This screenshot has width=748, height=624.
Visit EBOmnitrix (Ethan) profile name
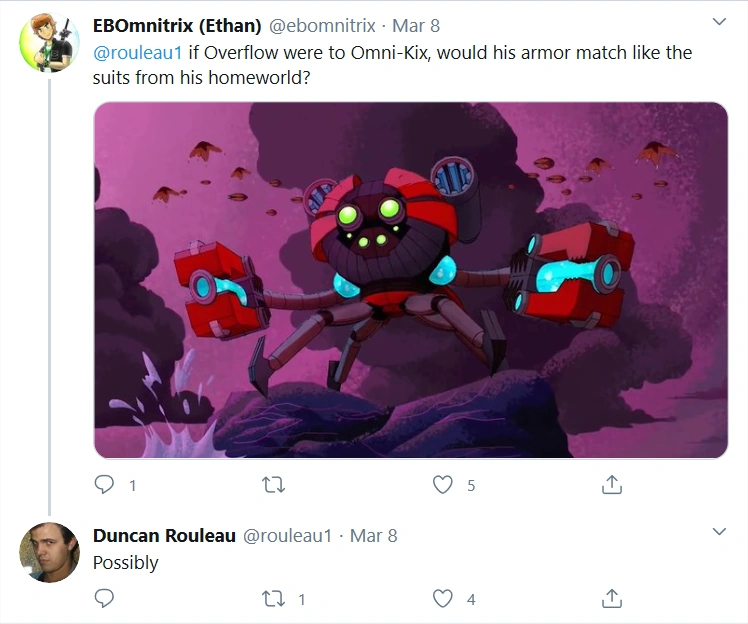[177, 26]
